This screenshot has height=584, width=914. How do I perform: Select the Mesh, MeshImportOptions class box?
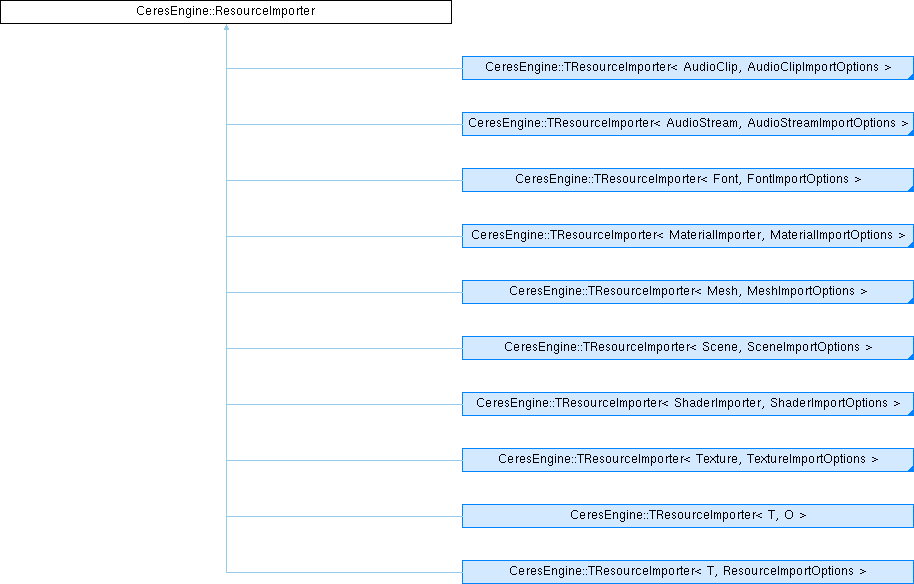pyautogui.click(x=687, y=291)
